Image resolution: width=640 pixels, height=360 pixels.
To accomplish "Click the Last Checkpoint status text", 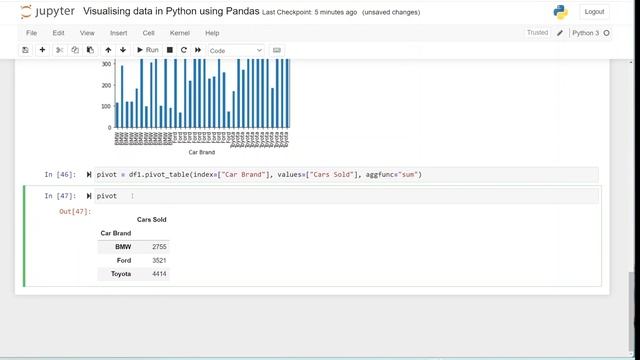I will [309, 12].
